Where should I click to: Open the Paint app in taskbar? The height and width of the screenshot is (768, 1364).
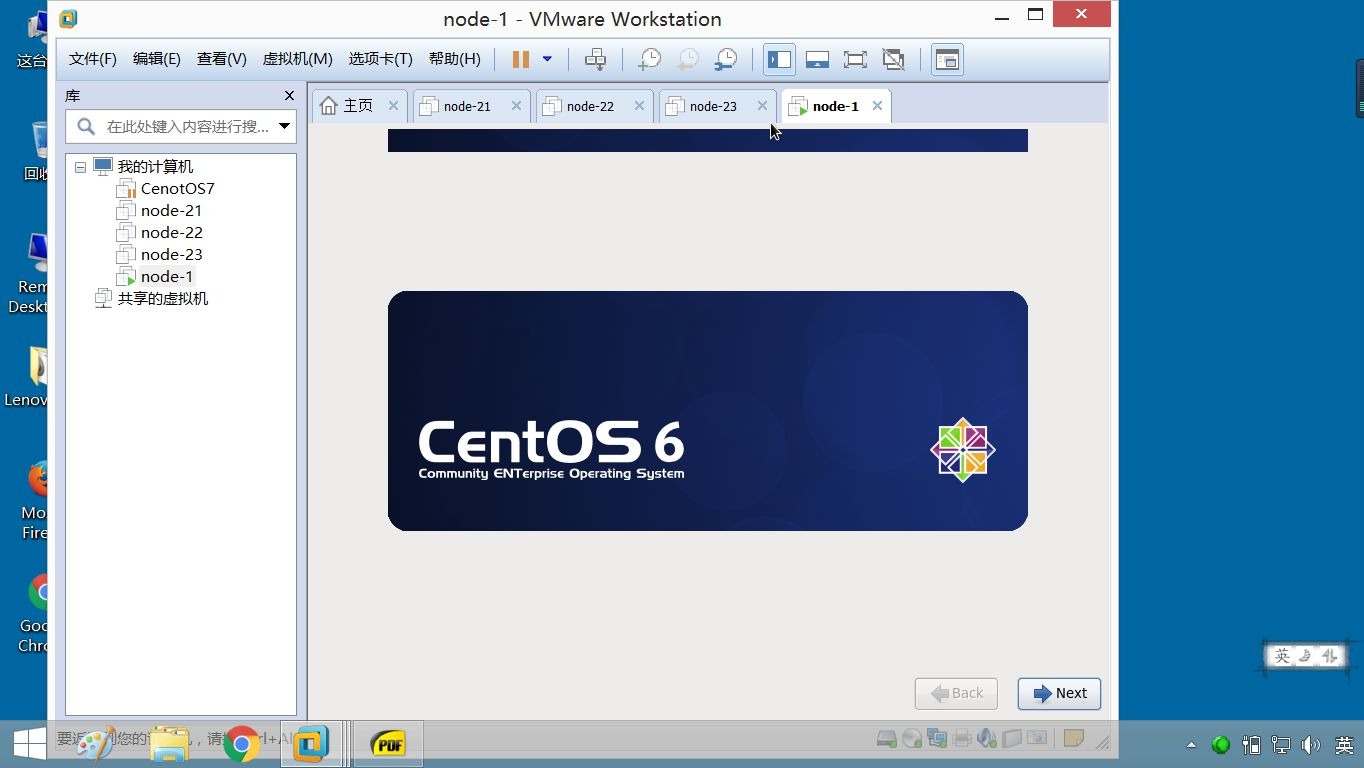96,744
